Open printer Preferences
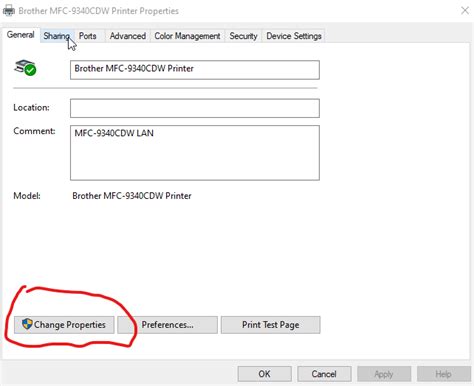Screen dimensions: 474x386 pyautogui.click(x=167, y=325)
